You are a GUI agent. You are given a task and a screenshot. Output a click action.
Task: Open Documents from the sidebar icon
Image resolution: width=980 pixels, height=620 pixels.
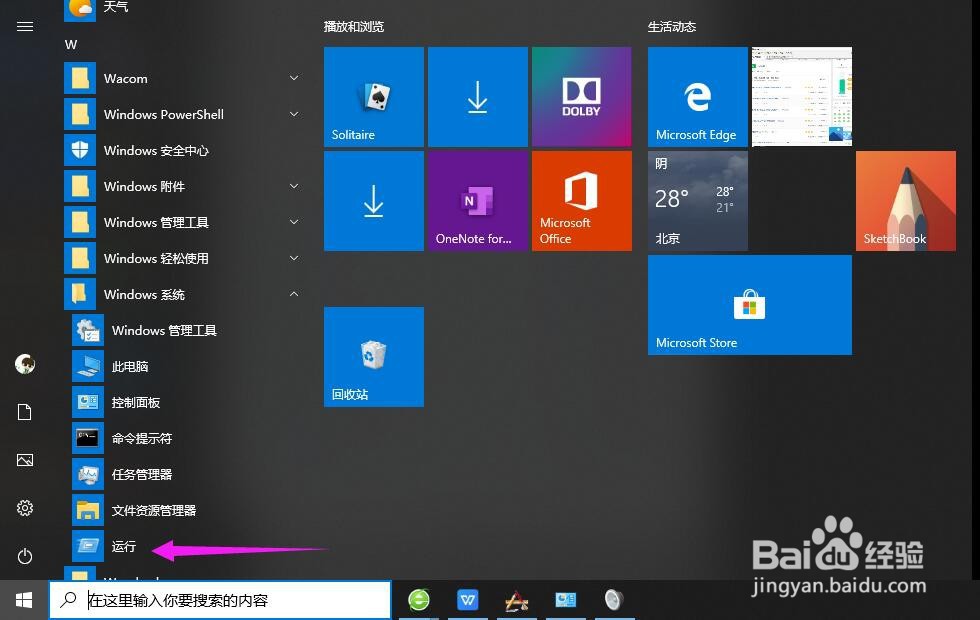click(24, 412)
